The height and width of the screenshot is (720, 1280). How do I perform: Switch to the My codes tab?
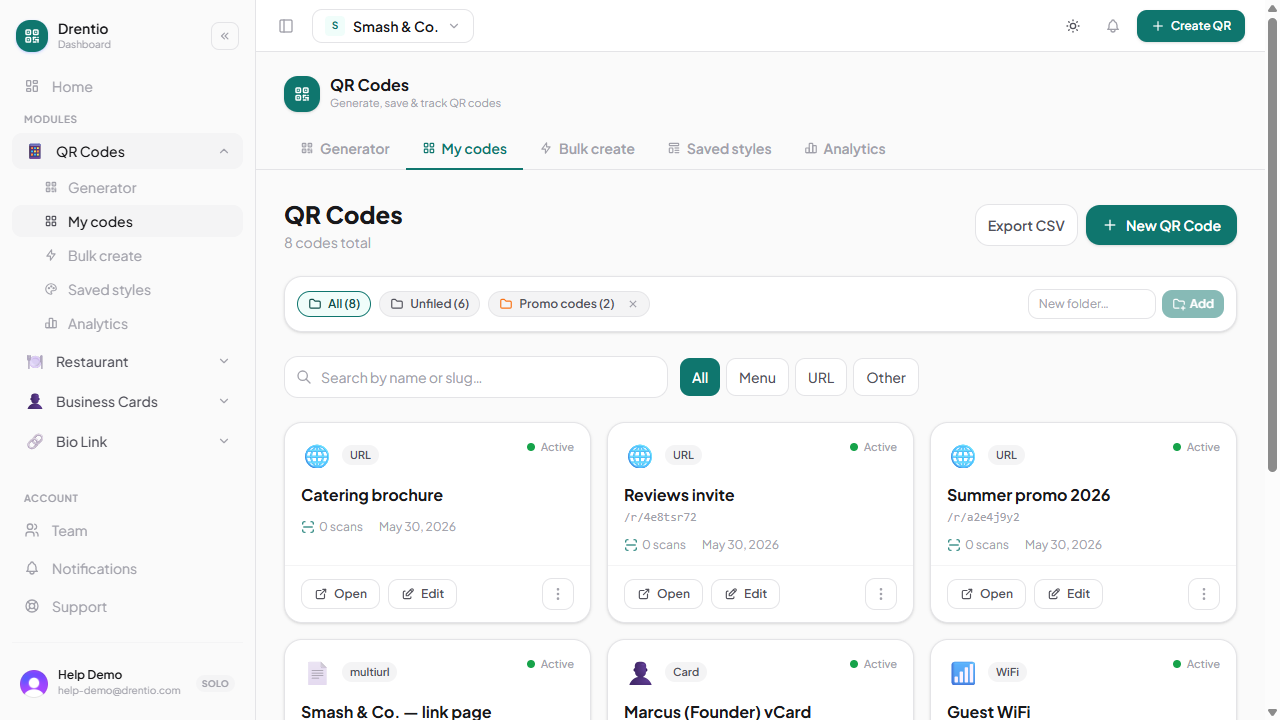point(464,149)
